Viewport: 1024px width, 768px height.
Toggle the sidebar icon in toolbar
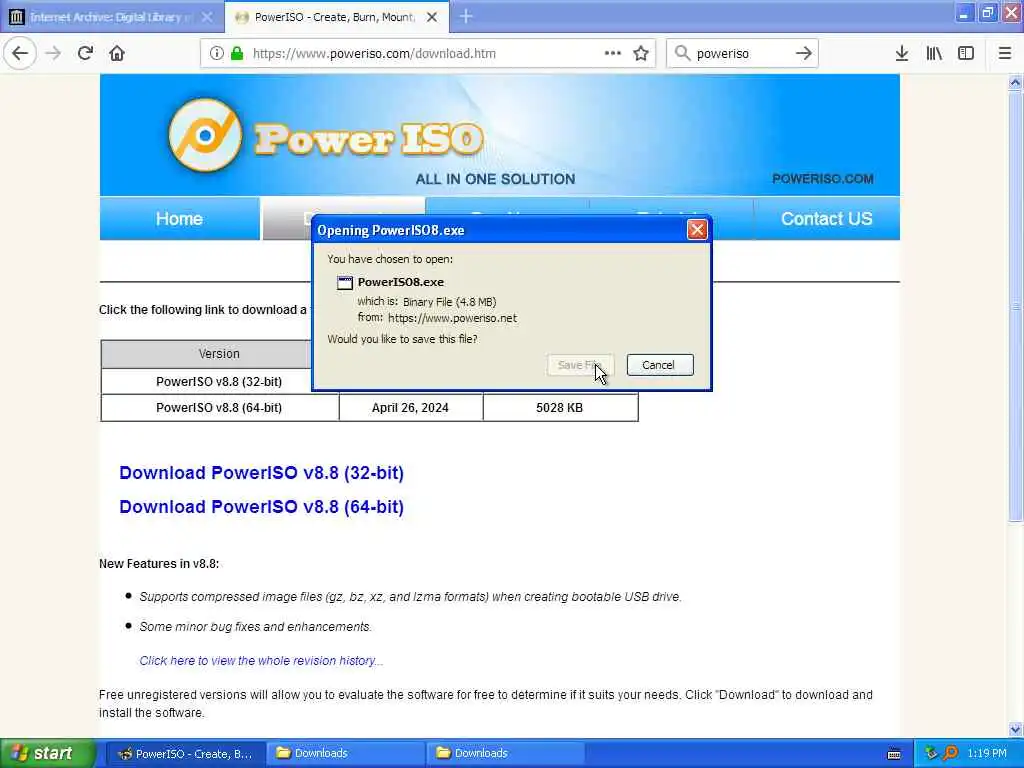coord(966,53)
